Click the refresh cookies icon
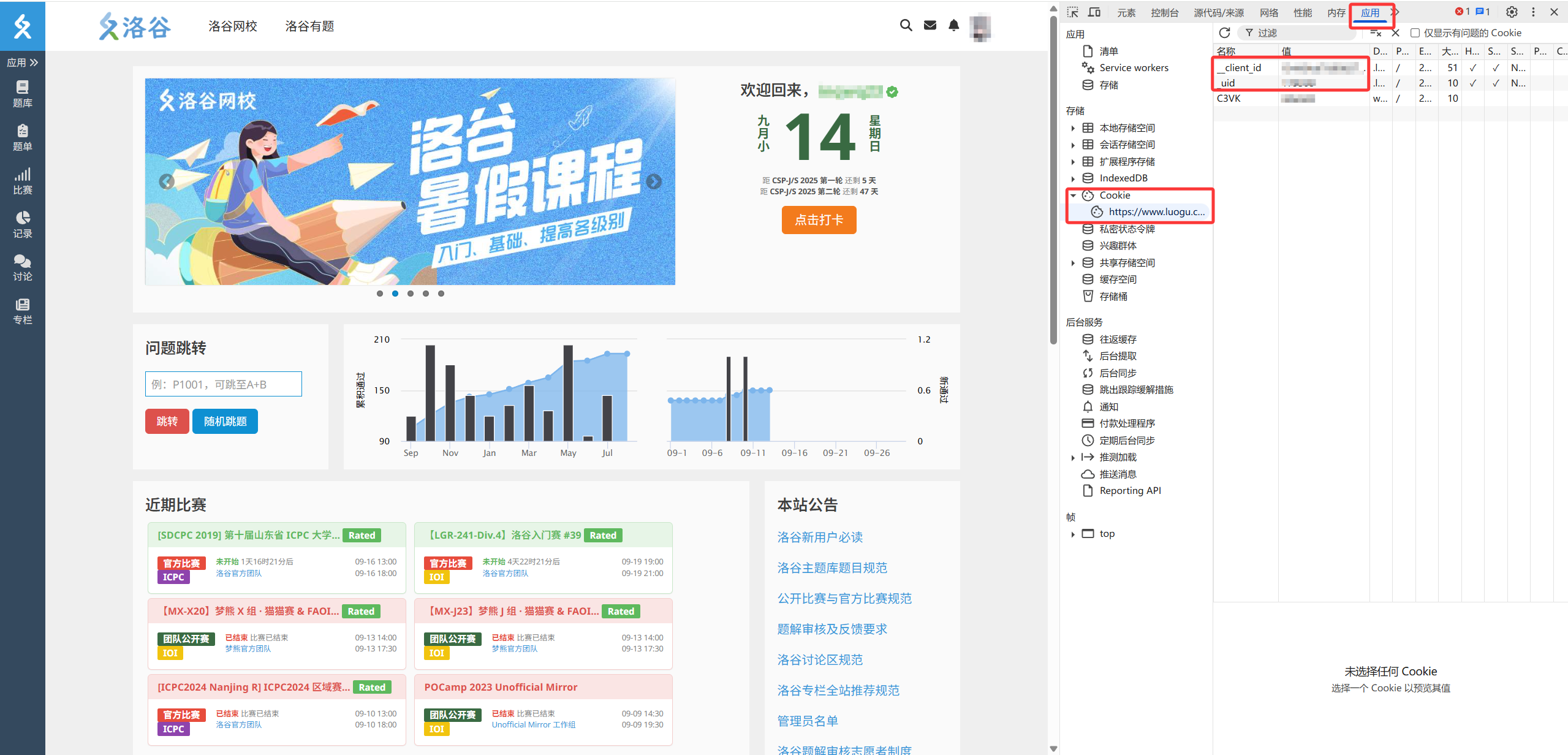The width and height of the screenshot is (1568, 755). 1224,32
